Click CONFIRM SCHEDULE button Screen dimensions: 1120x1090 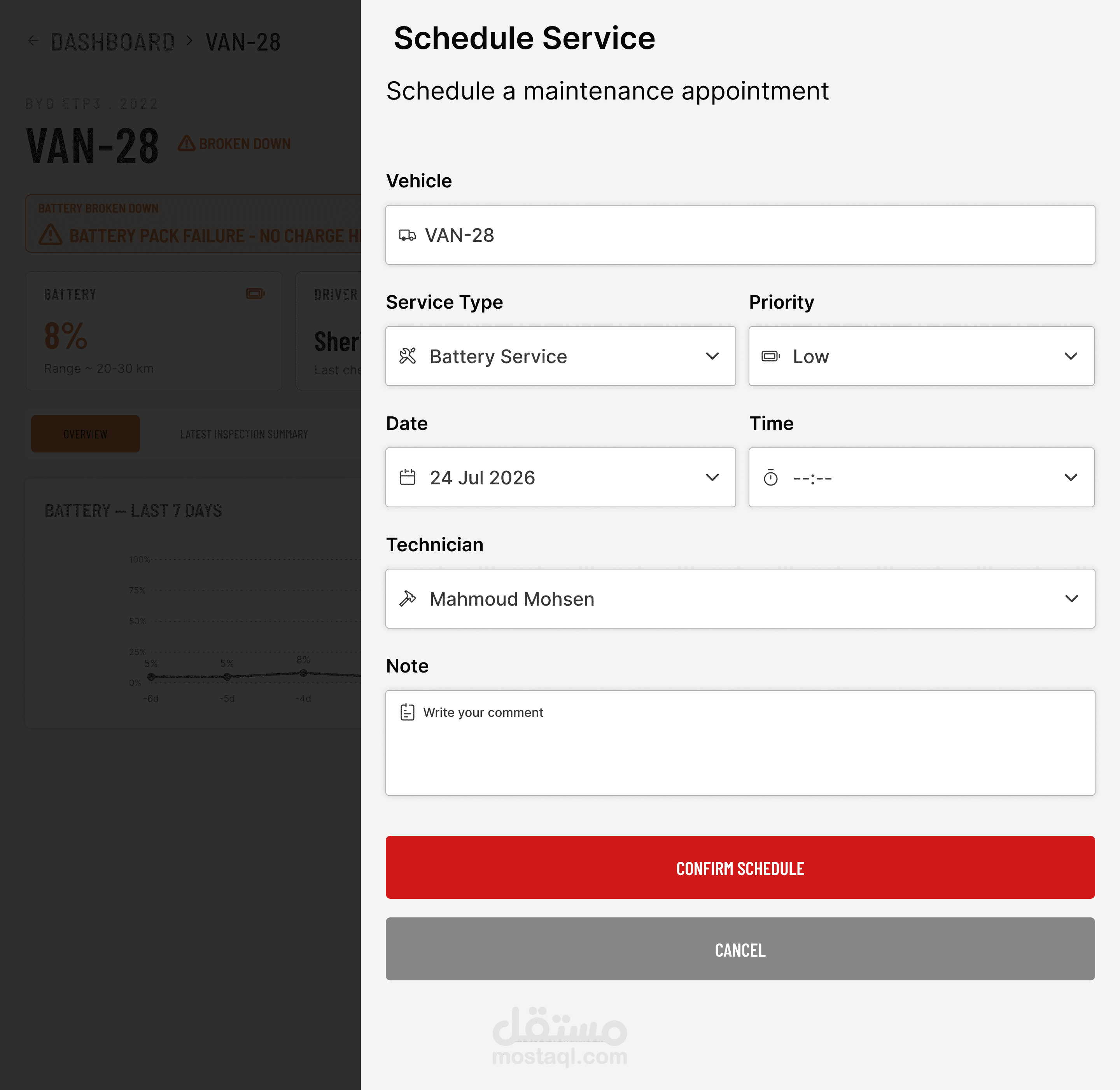pyautogui.click(x=740, y=867)
